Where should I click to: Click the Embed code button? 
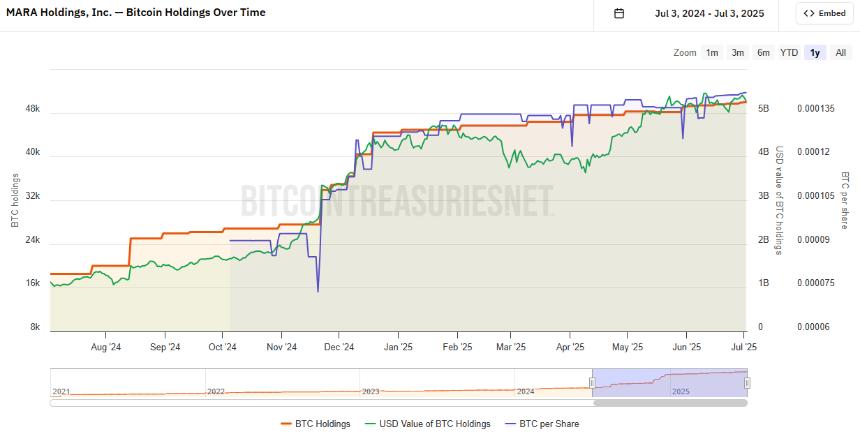[824, 13]
